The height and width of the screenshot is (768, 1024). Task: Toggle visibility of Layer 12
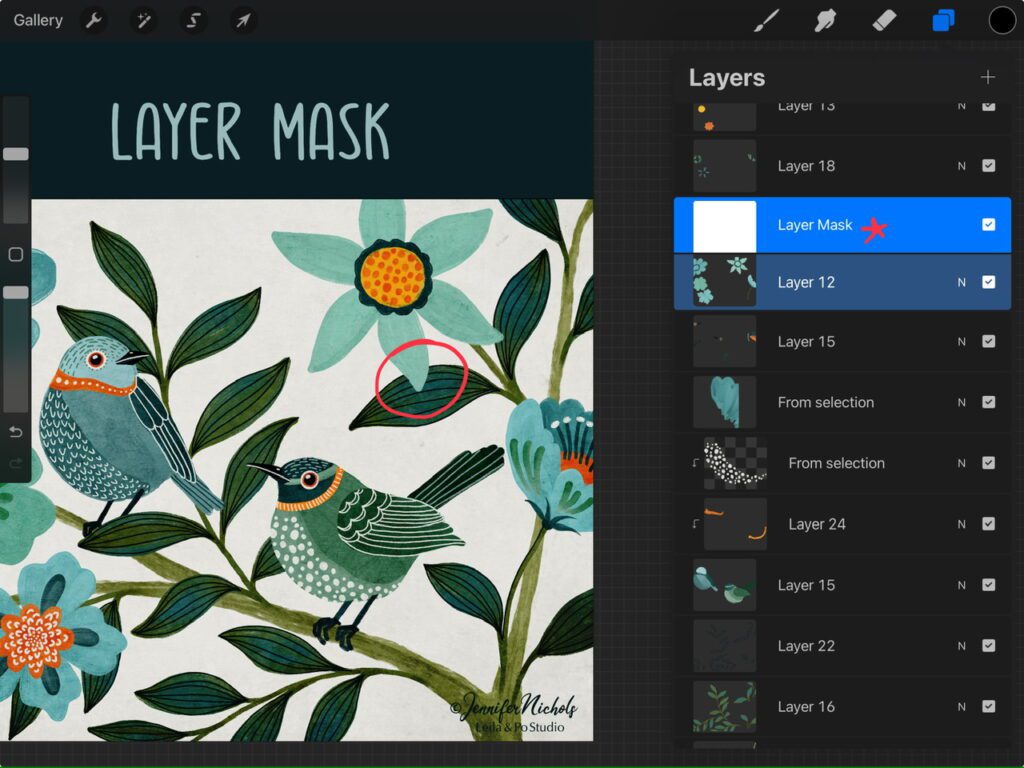click(989, 282)
